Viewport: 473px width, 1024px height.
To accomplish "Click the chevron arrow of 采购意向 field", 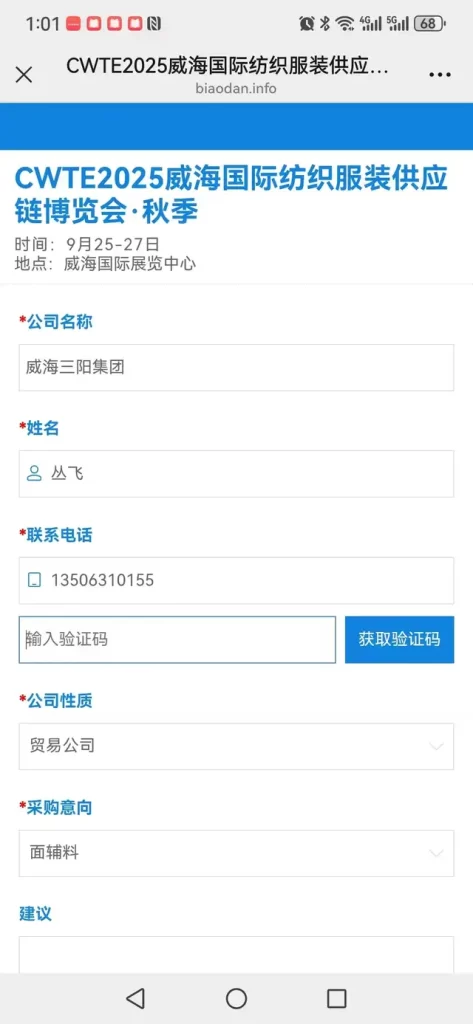I will (x=436, y=853).
